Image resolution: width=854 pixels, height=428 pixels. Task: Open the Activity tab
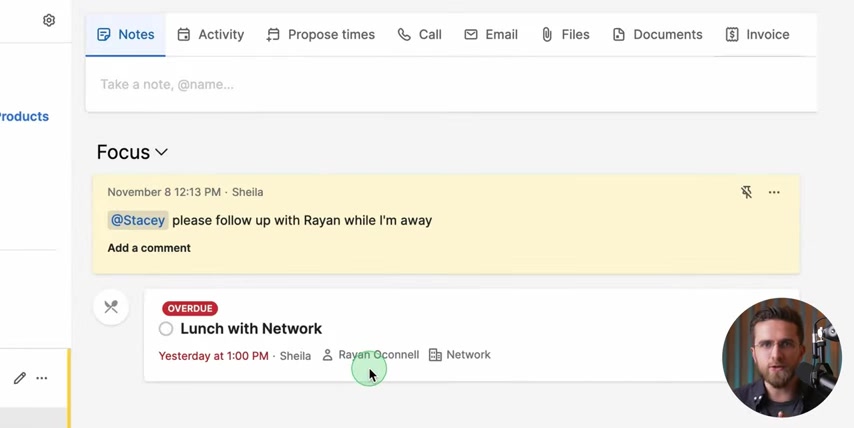(211, 35)
